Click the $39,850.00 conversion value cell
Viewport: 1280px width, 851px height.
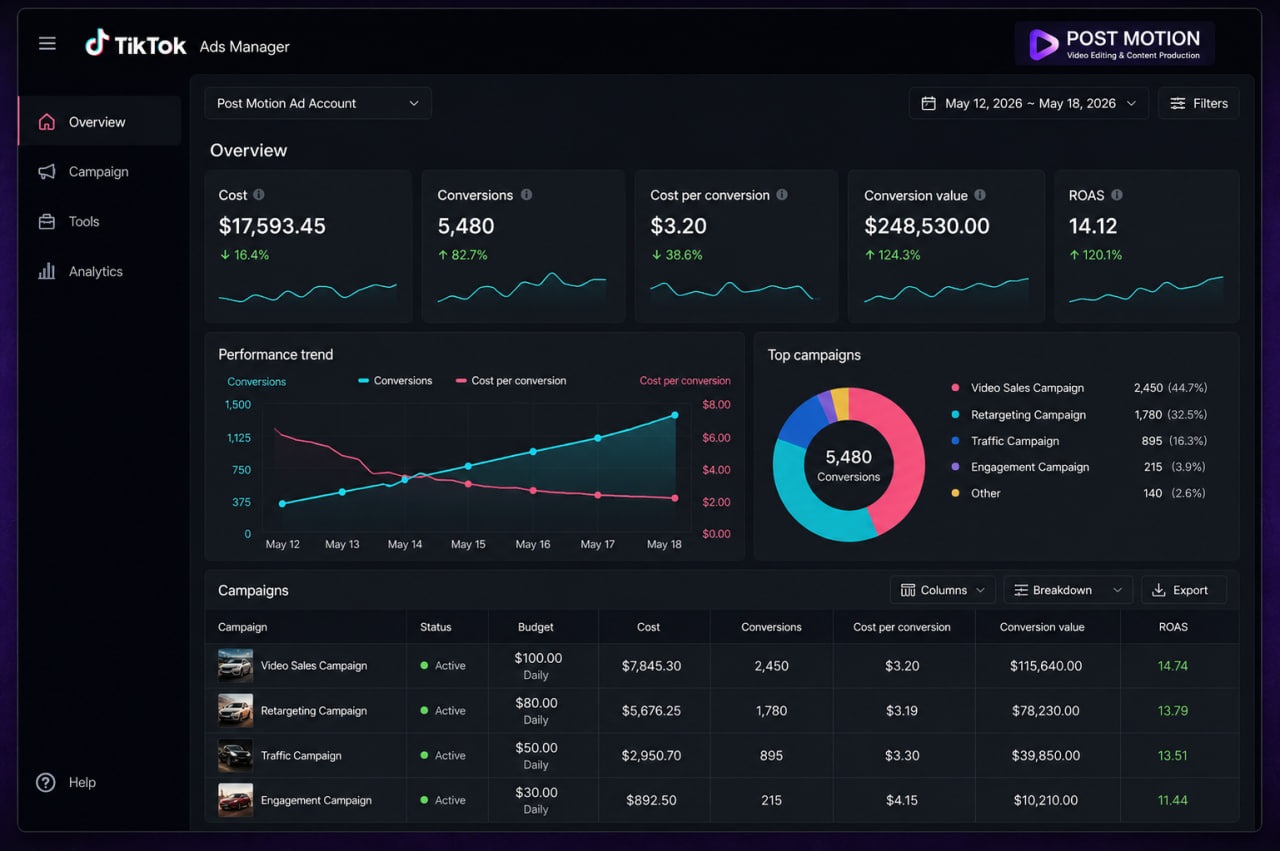click(x=1045, y=755)
